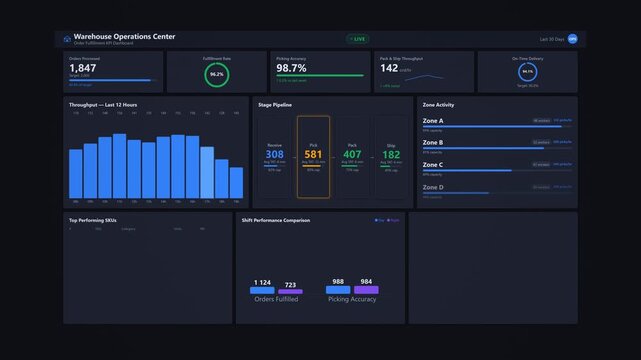Click the Zone C label
The height and width of the screenshot is (360, 641).
[433, 165]
